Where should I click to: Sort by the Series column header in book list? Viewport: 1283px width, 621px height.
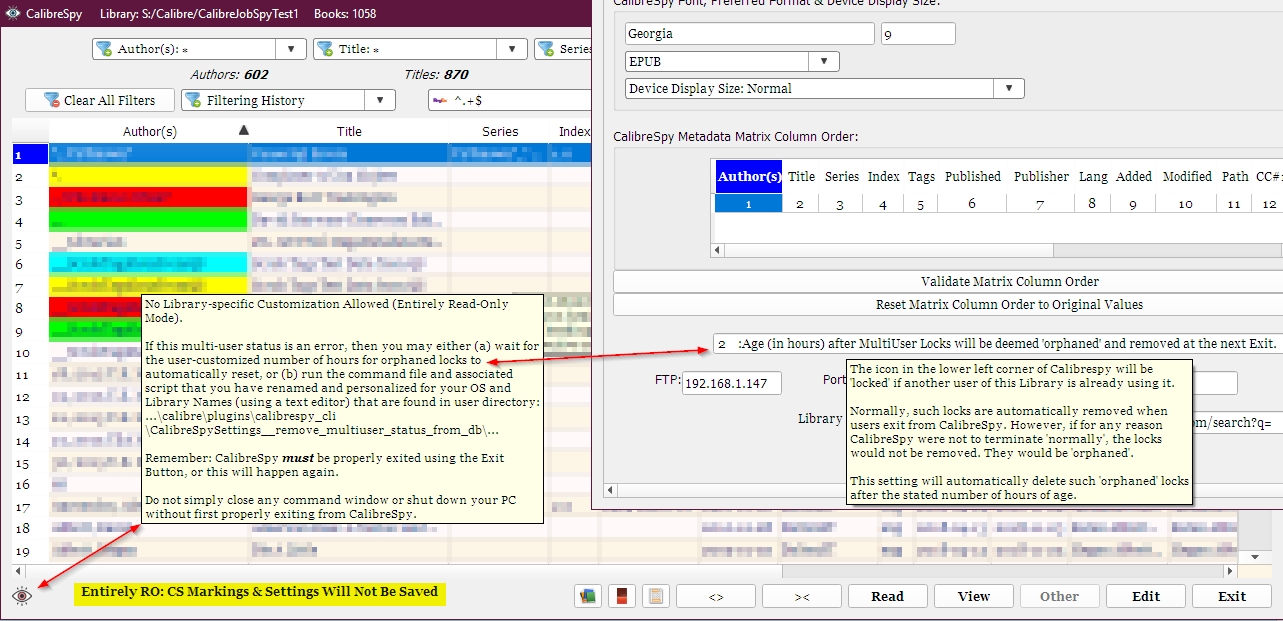[500, 131]
